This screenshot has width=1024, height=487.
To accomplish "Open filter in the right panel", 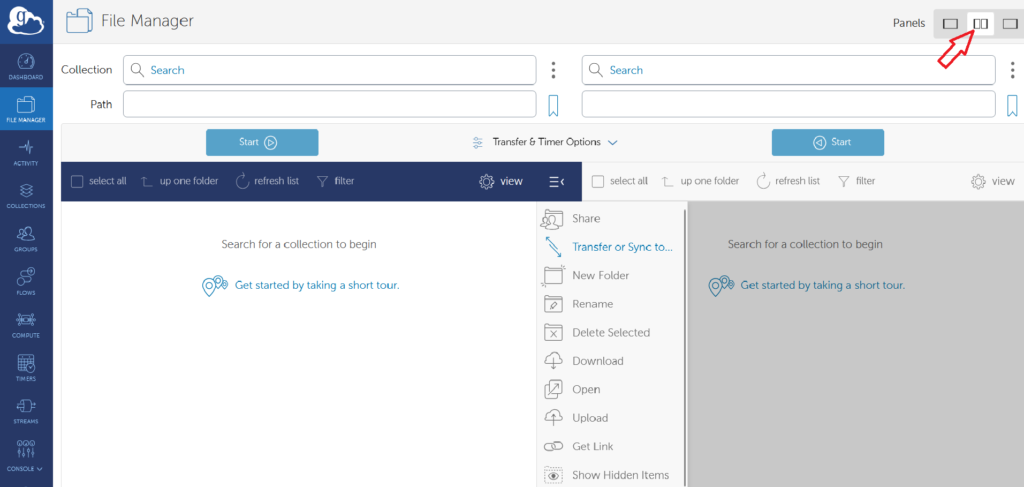I will 856,181.
